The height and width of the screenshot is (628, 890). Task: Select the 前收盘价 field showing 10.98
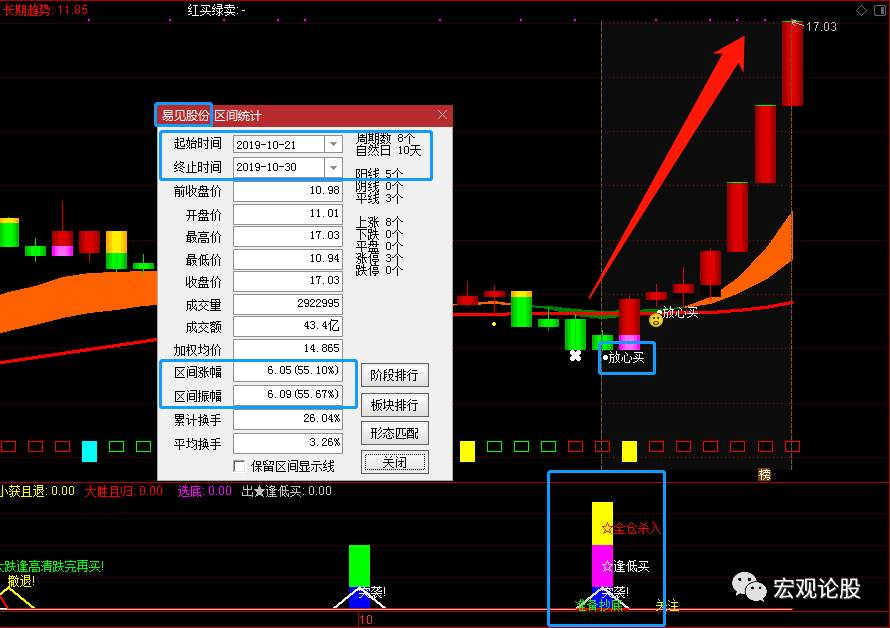(x=288, y=191)
